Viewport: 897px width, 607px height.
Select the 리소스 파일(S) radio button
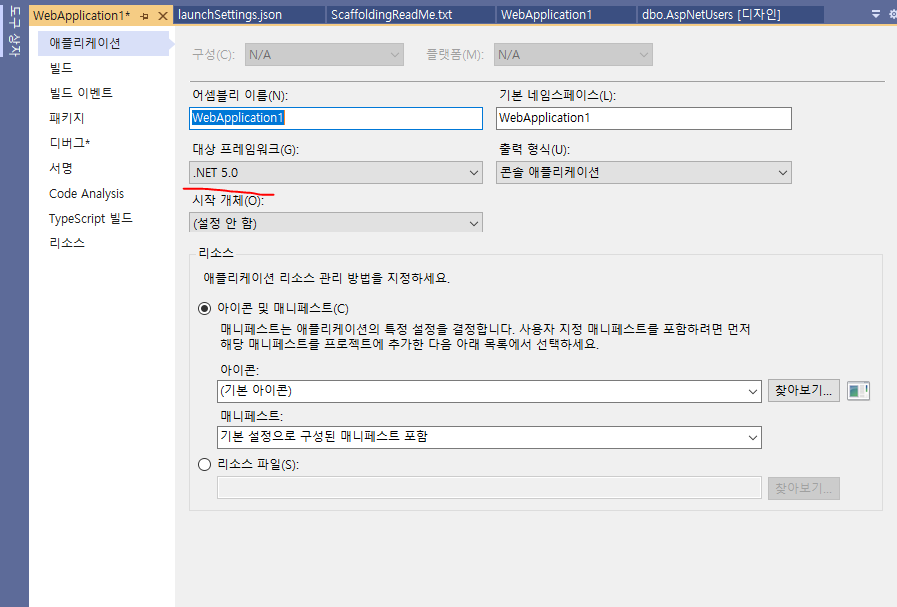pyautogui.click(x=204, y=465)
